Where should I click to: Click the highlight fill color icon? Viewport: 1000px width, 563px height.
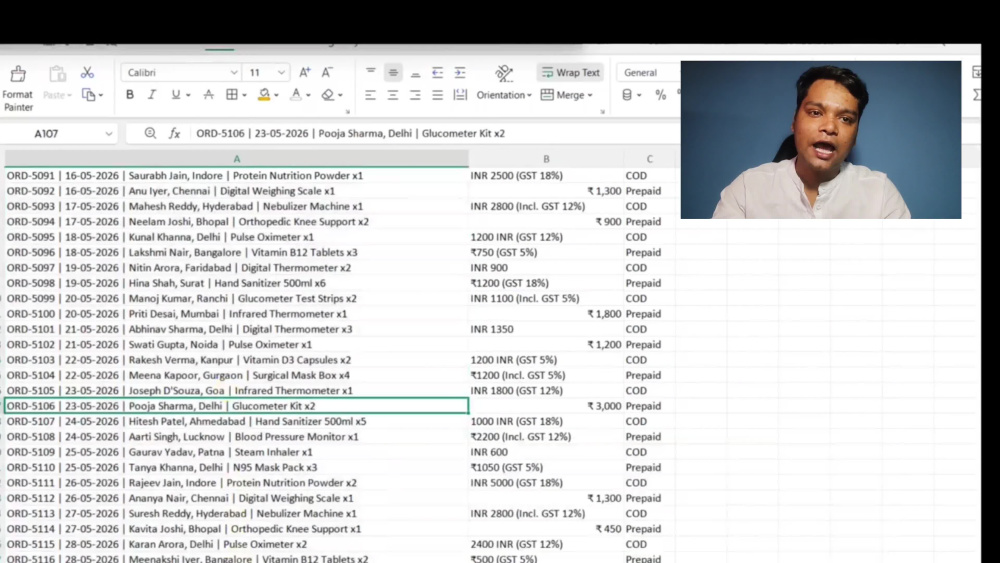(264, 95)
